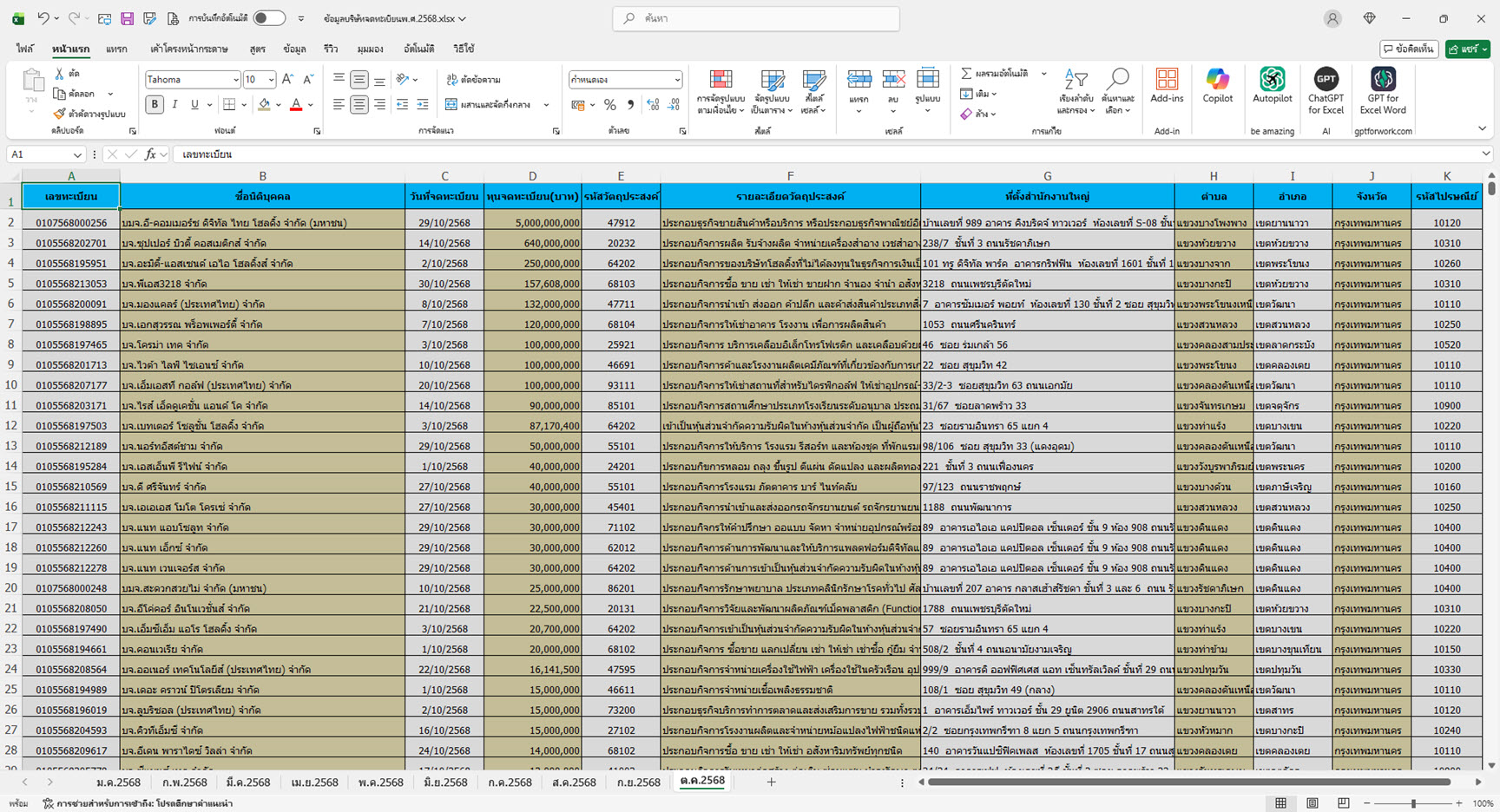This screenshot has width=1500, height=812.
Task: Click the ค้นหา search box
Action: (x=755, y=18)
